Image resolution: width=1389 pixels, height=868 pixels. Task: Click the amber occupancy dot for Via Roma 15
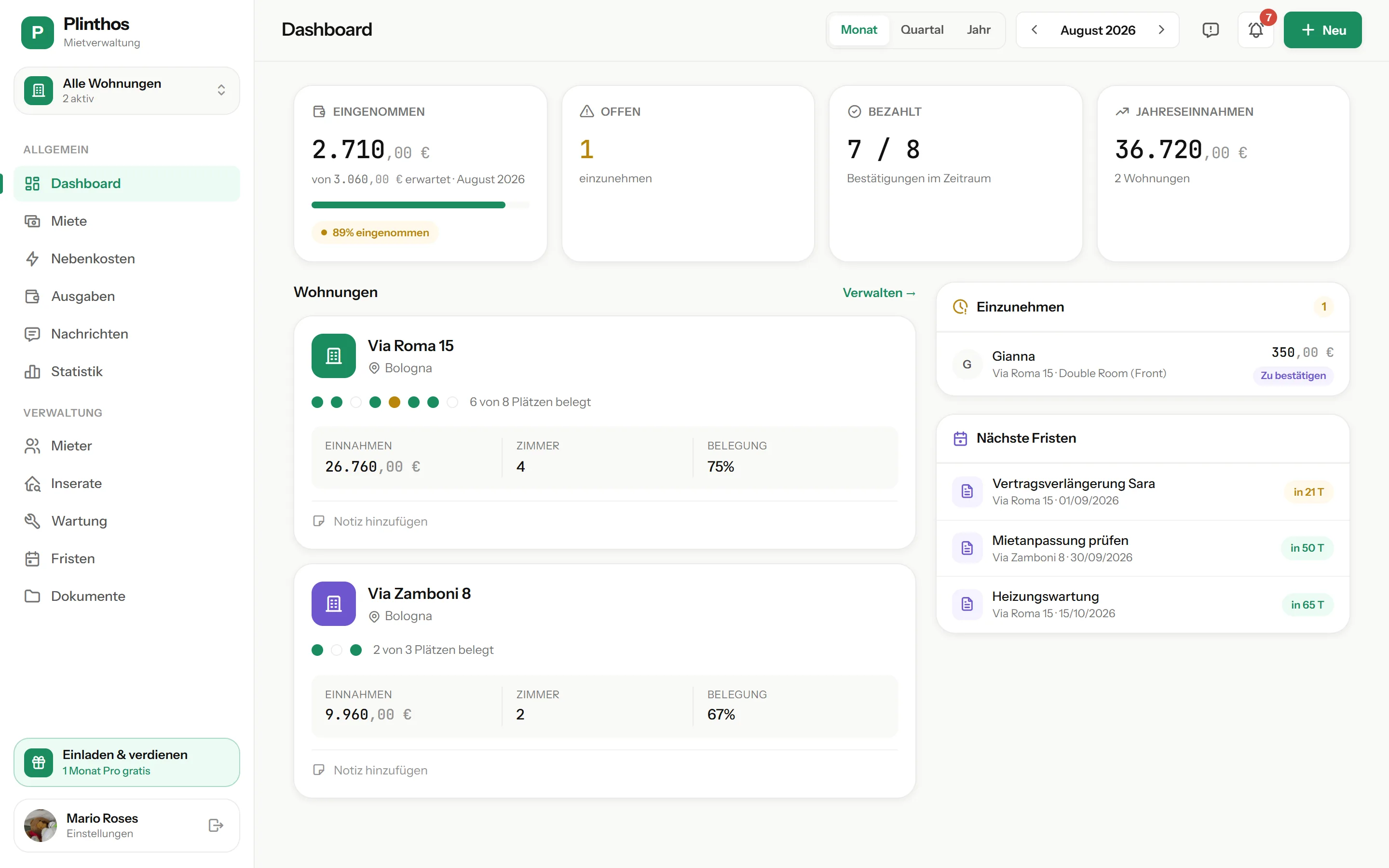click(x=395, y=402)
